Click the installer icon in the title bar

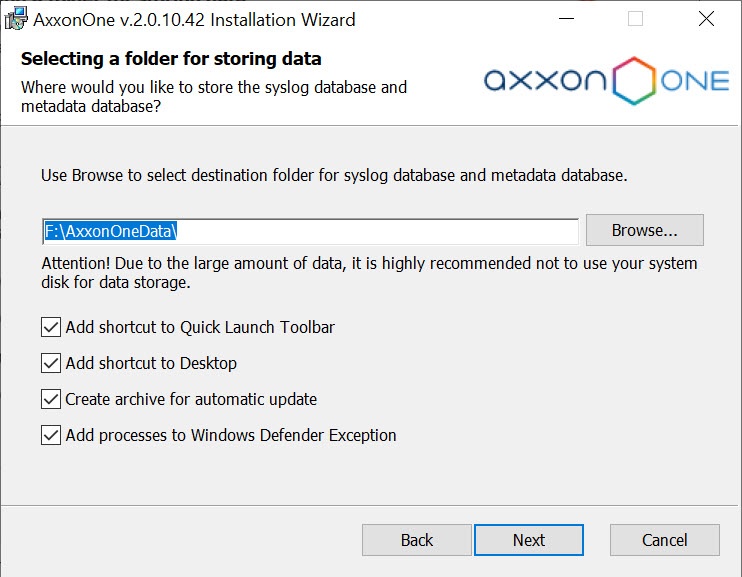pos(15,19)
